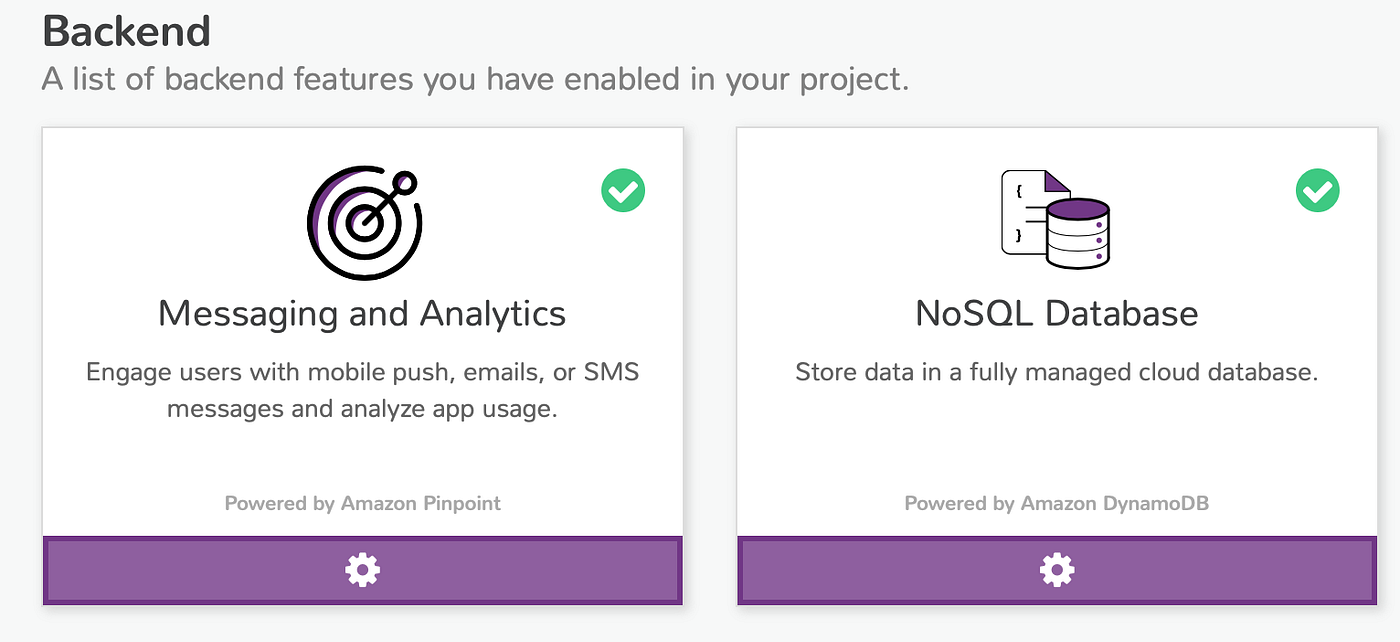Image resolution: width=1400 pixels, height=642 pixels.
Task: Click the Store data description text
Action: pos(1057,373)
